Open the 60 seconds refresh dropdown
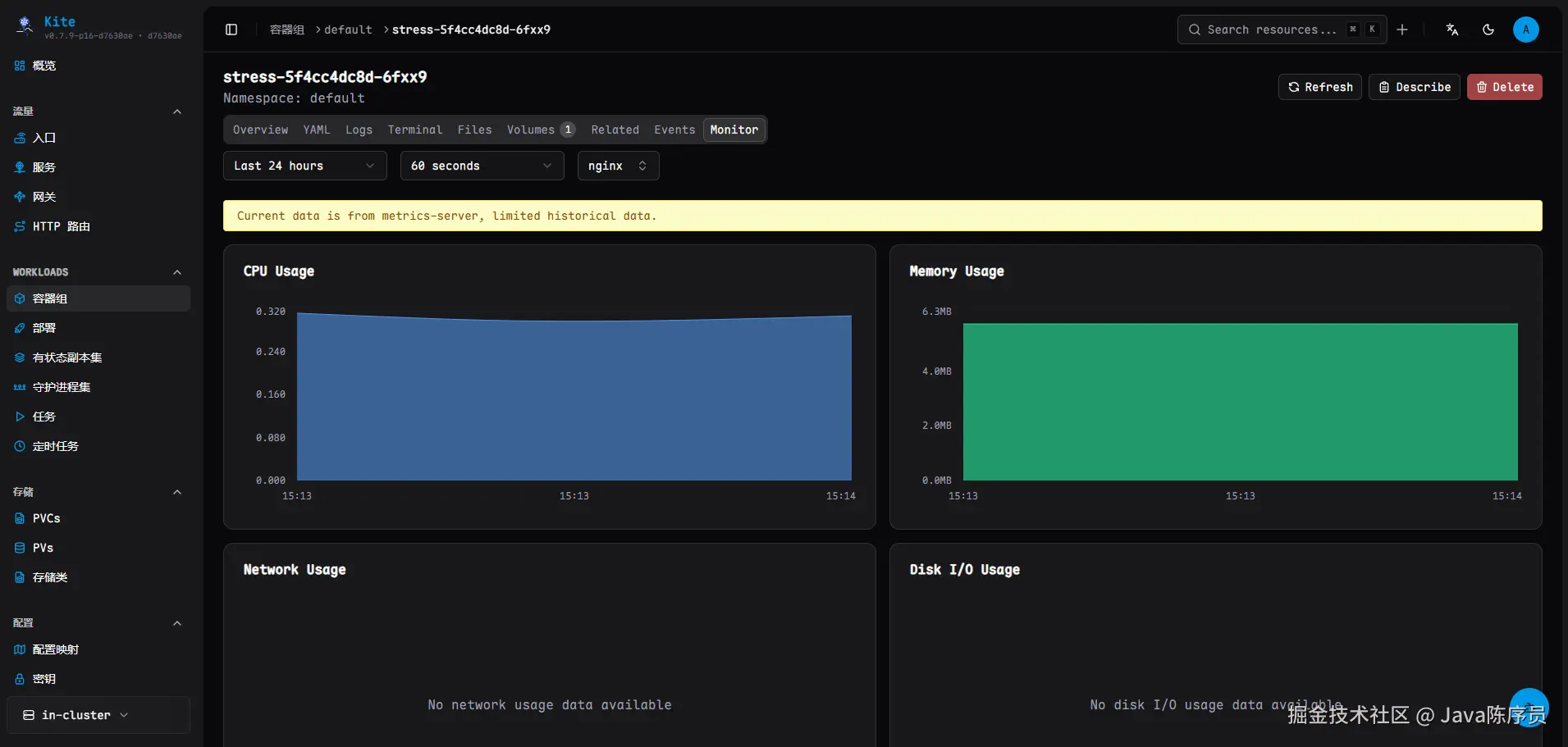The image size is (1568, 747). (482, 166)
